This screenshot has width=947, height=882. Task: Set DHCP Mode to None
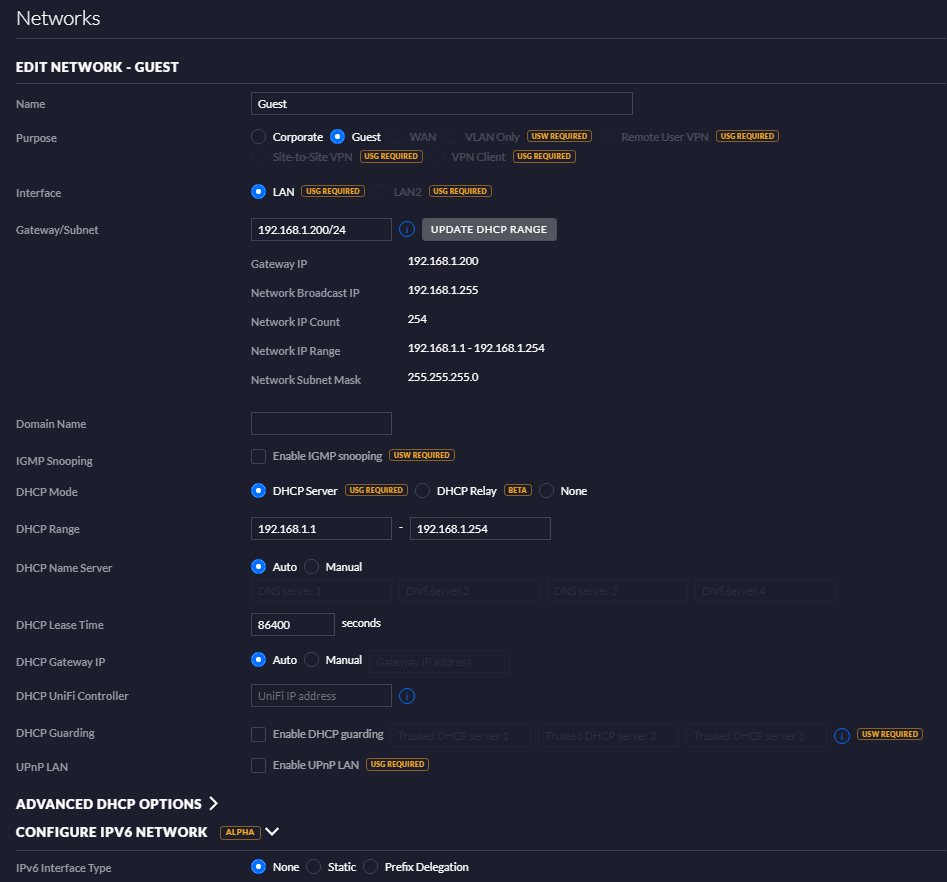coord(547,491)
